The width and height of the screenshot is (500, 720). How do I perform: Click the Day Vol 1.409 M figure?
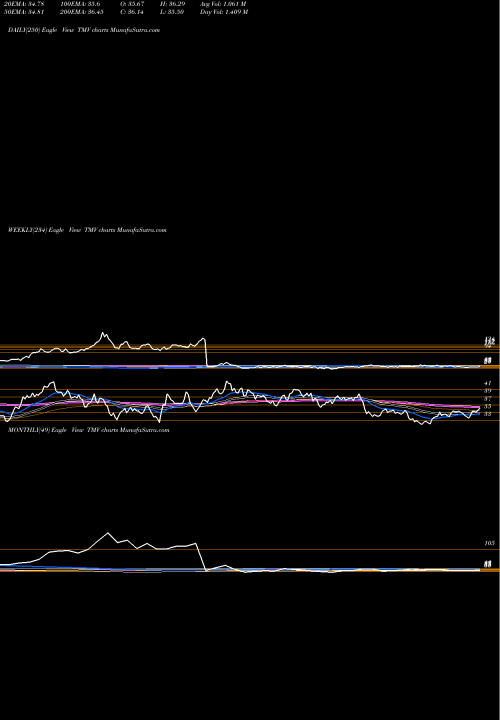224,12
